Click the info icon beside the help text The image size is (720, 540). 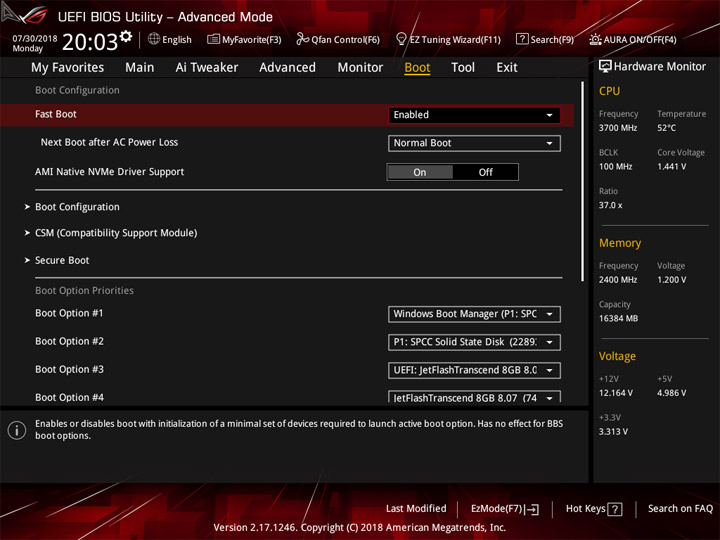coord(17,430)
